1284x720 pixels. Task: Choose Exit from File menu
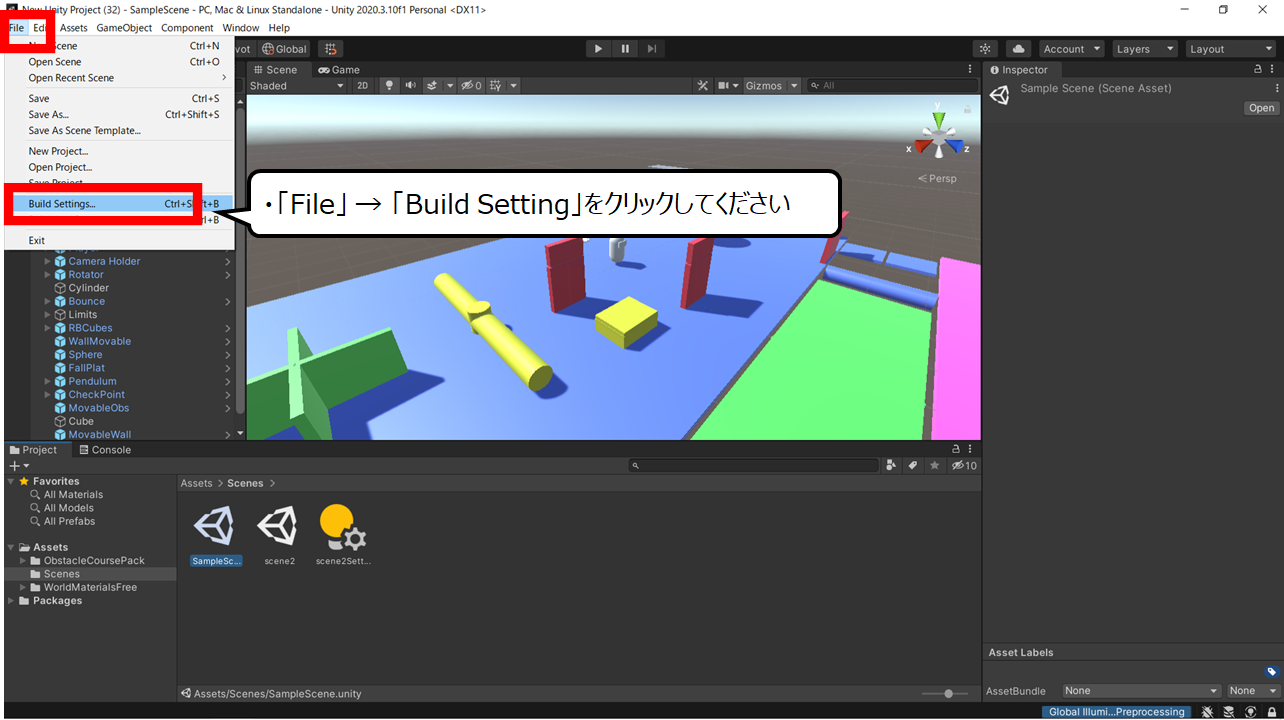[x=119, y=240]
